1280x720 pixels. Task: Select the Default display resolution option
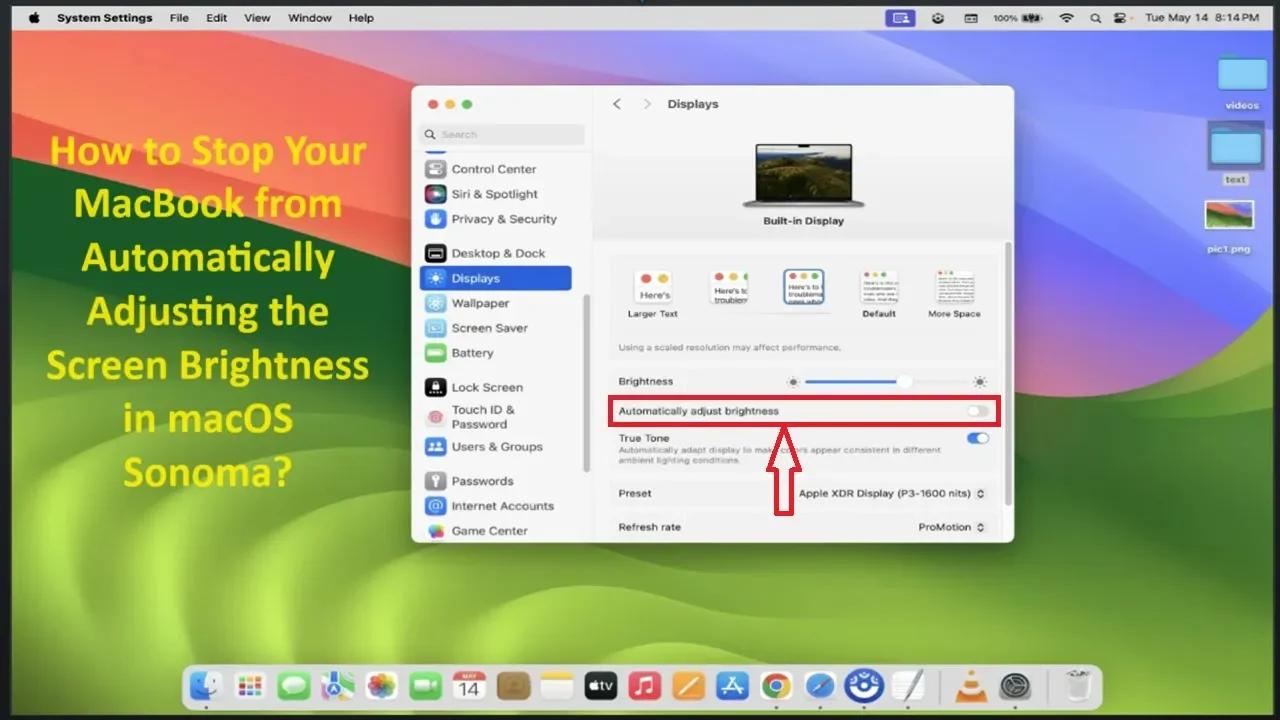[878, 288]
